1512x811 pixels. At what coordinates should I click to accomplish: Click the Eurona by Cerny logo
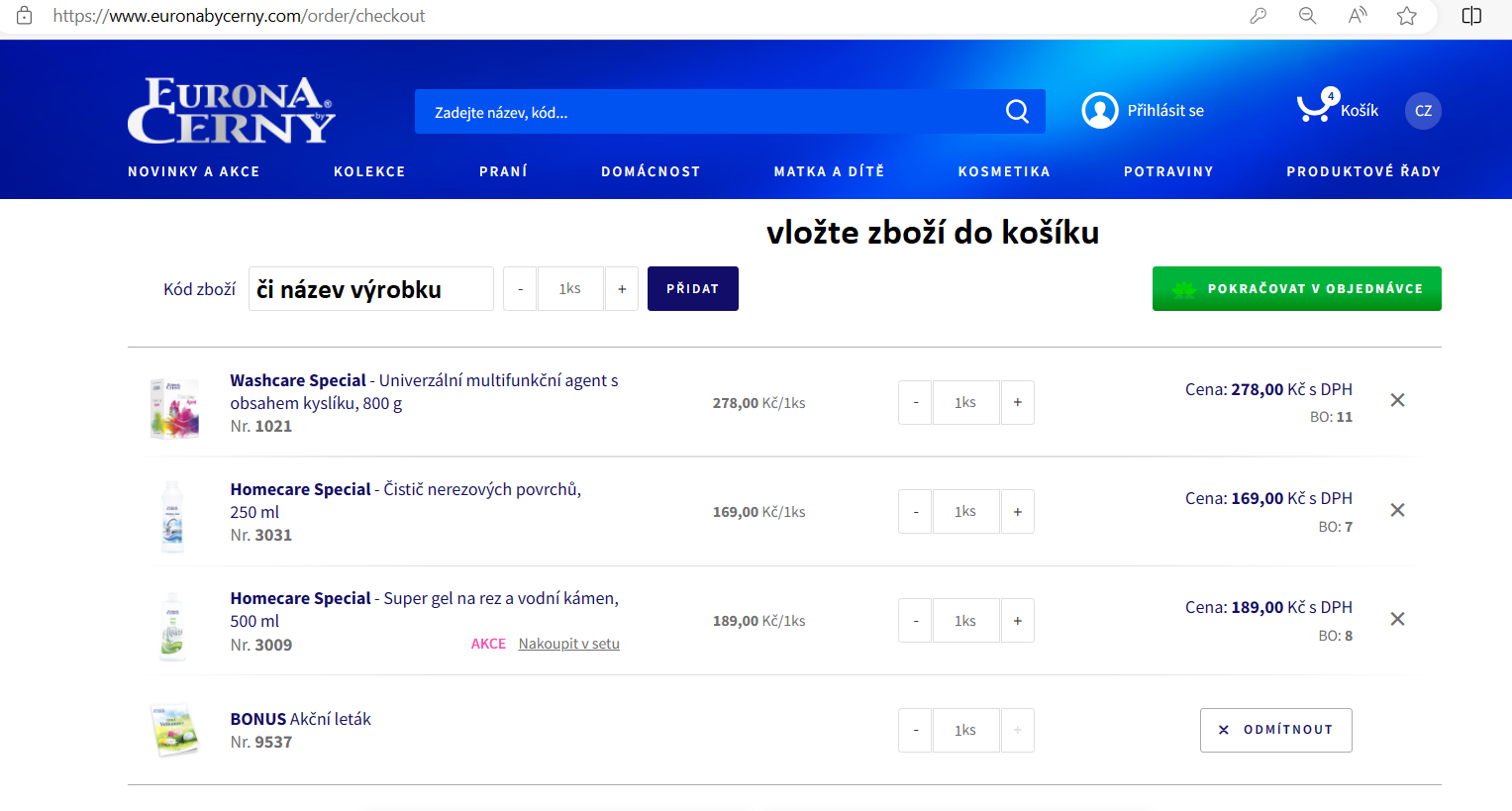pos(232,111)
